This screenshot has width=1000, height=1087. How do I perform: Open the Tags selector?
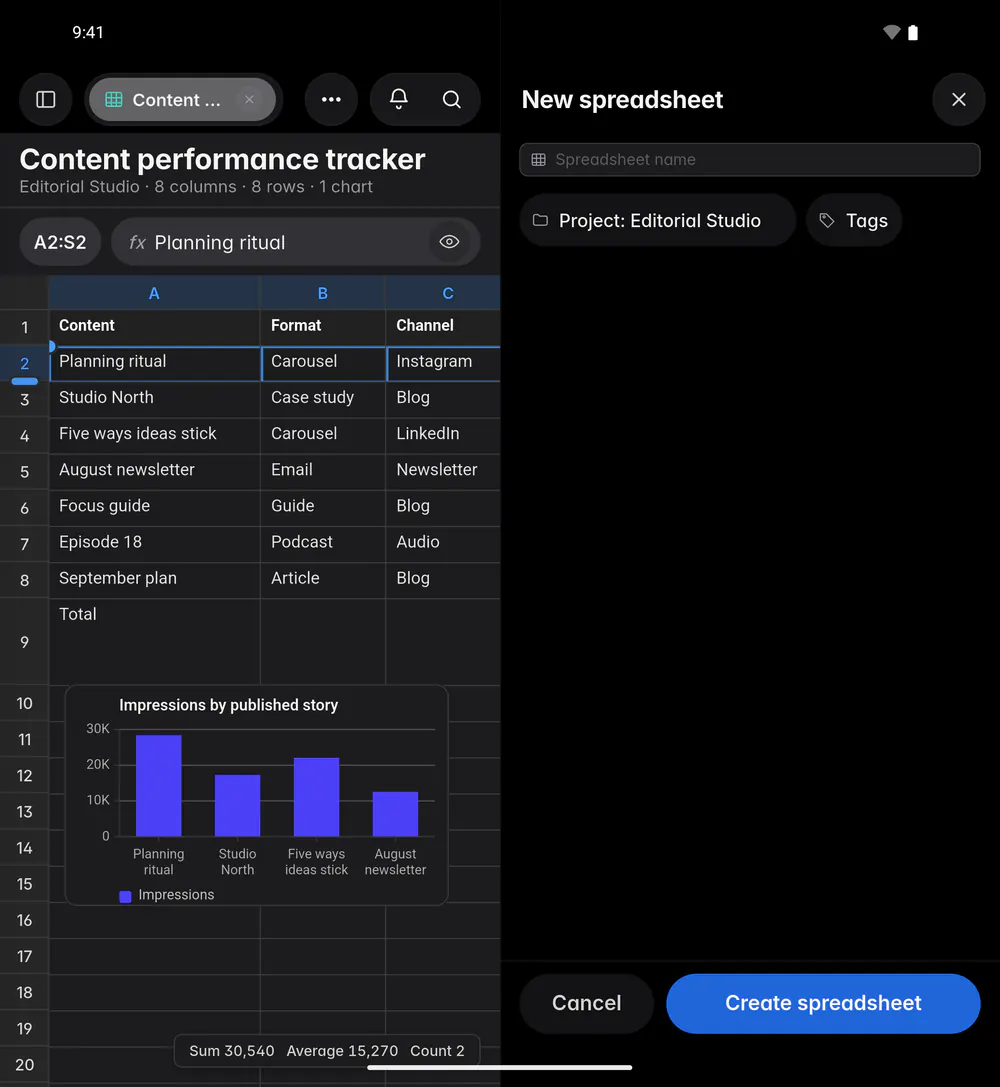pyautogui.click(x=854, y=220)
